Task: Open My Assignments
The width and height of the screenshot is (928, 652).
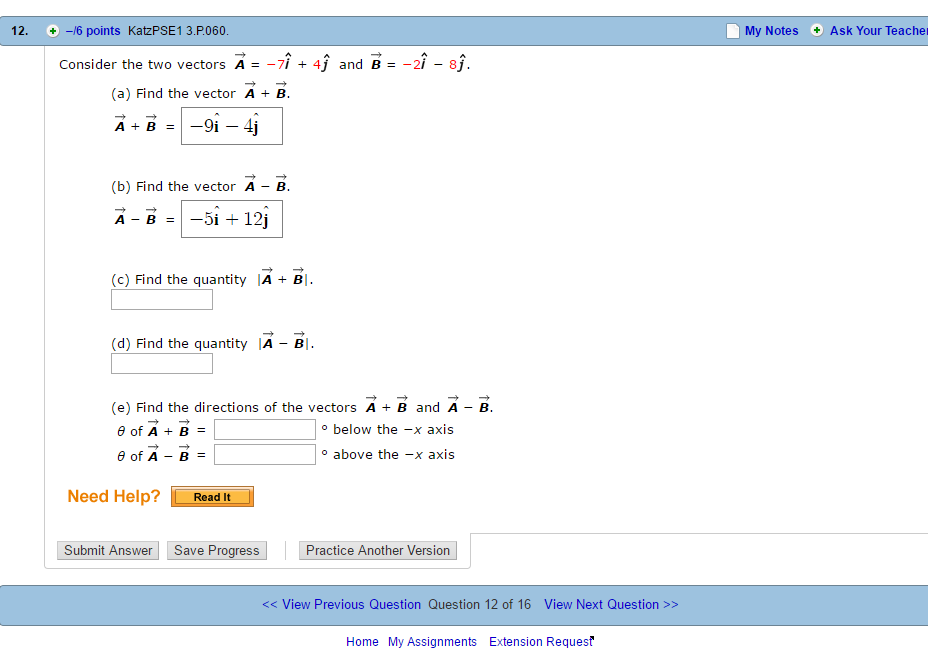Action: click(x=432, y=641)
